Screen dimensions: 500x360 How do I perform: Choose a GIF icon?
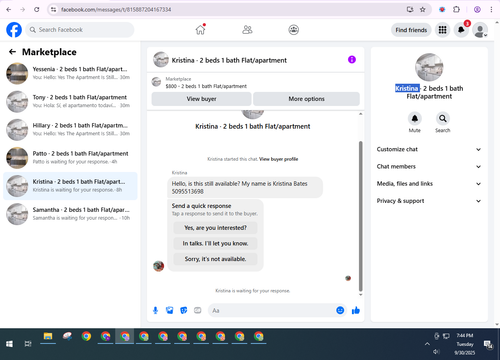pos(198,310)
